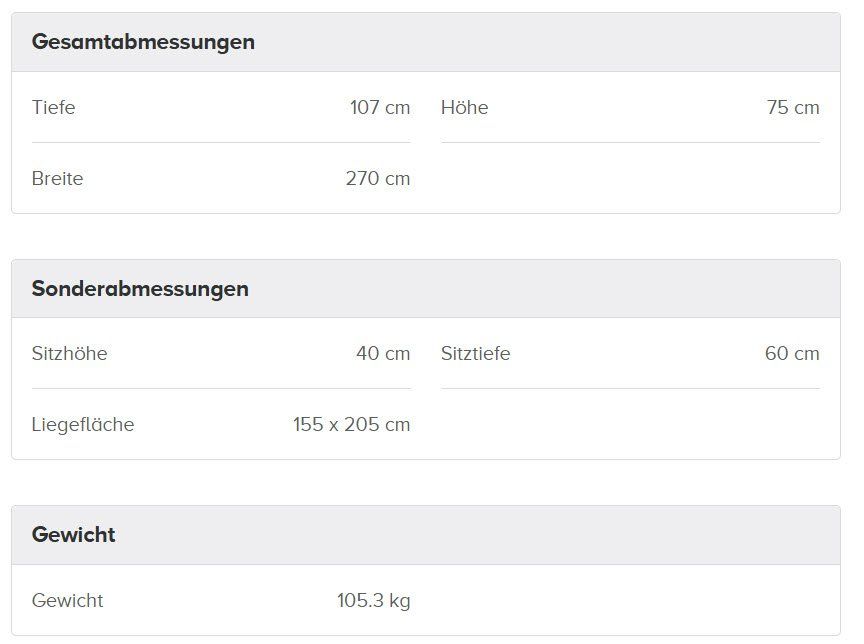This screenshot has width=864, height=644.
Task: Click the Liegefläche label
Action: (x=83, y=425)
